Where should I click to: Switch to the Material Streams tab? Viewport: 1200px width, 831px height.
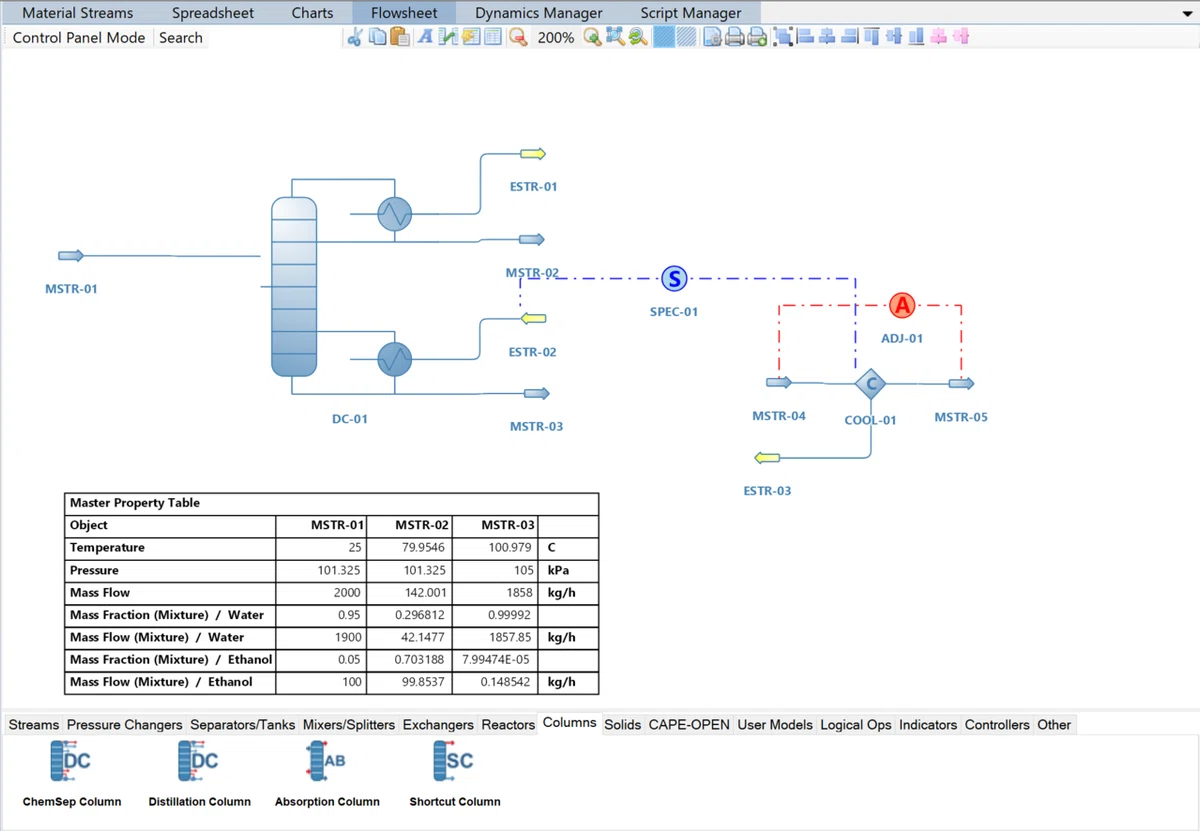pos(78,13)
